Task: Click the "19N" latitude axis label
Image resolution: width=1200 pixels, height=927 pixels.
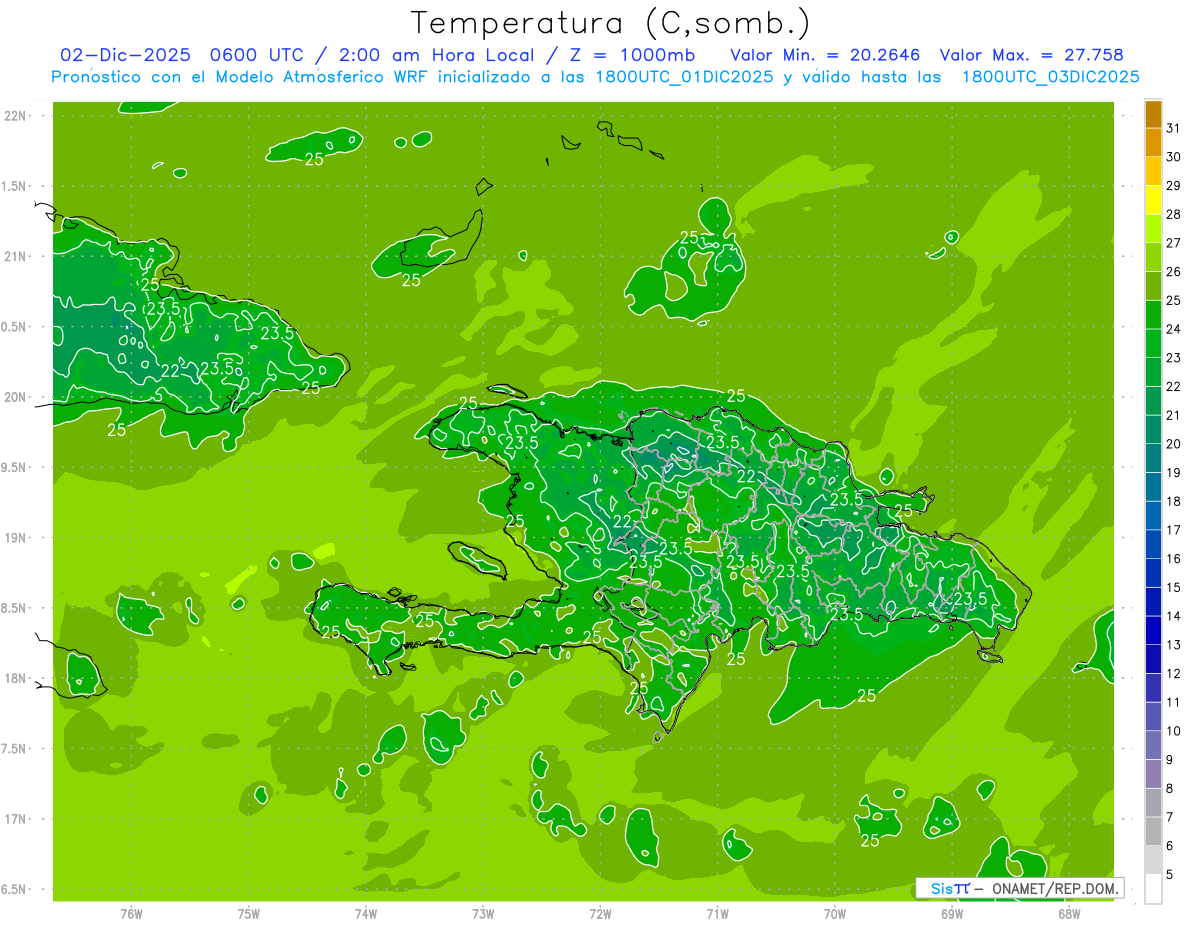Action: click(x=16, y=538)
